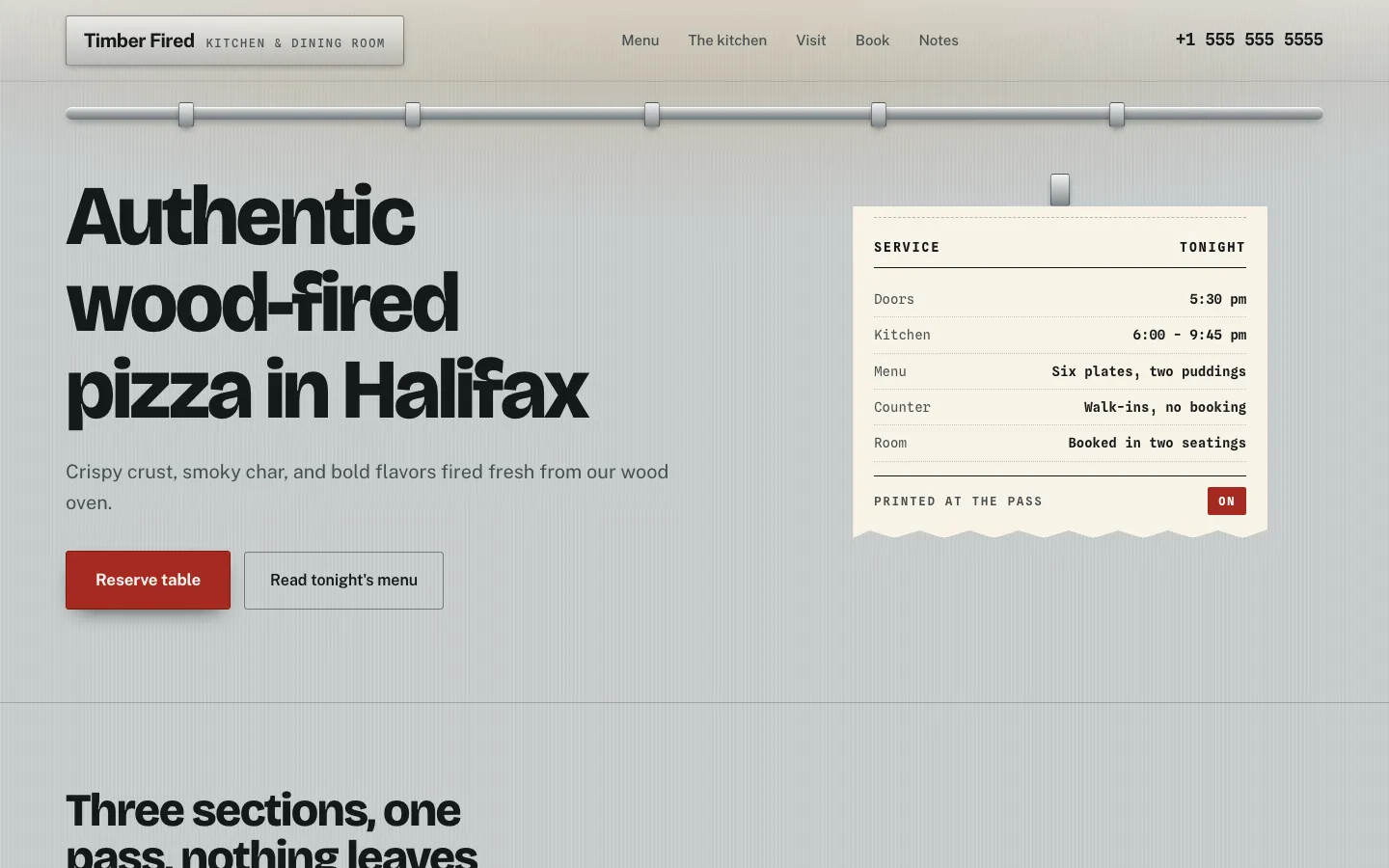1389x868 pixels.
Task: Click the 'Three sections, one pass' heading
Action: 272,829
